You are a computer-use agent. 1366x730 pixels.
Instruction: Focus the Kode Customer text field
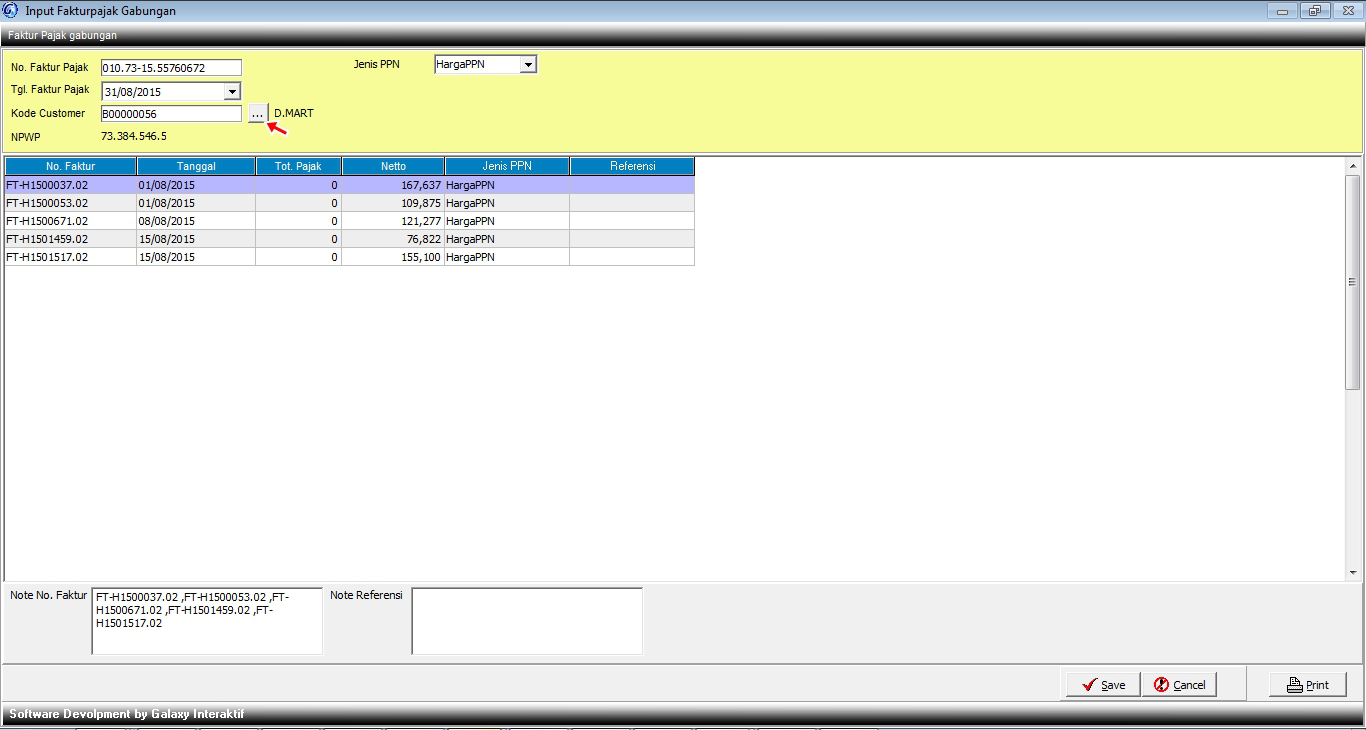click(171, 114)
